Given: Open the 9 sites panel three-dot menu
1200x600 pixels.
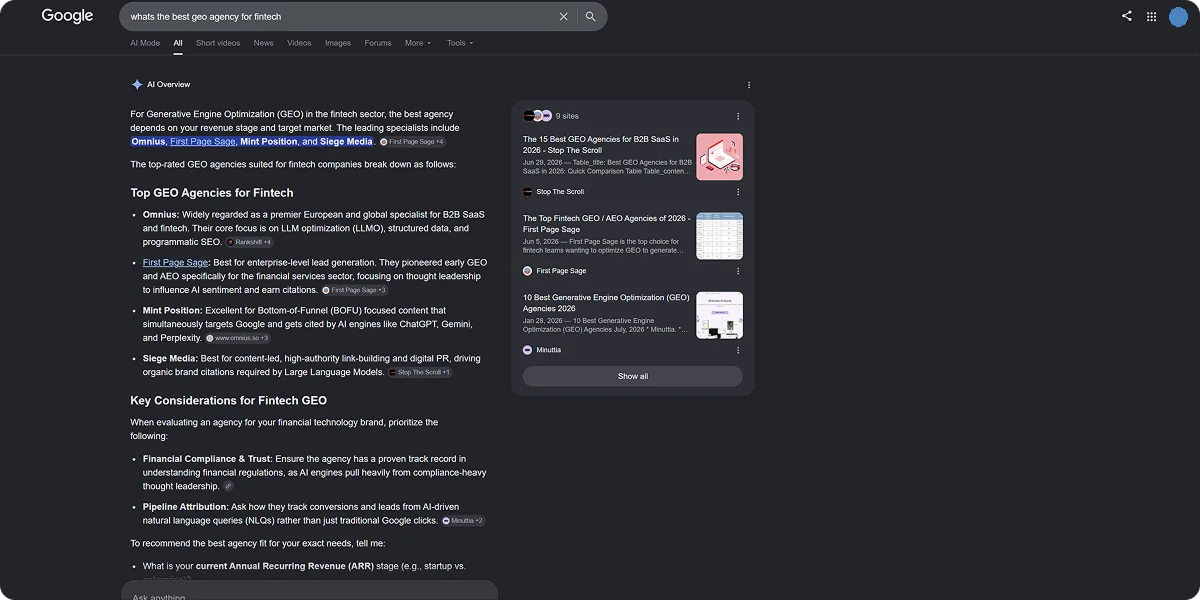Looking at the screenshot, I should pos(738,116).
